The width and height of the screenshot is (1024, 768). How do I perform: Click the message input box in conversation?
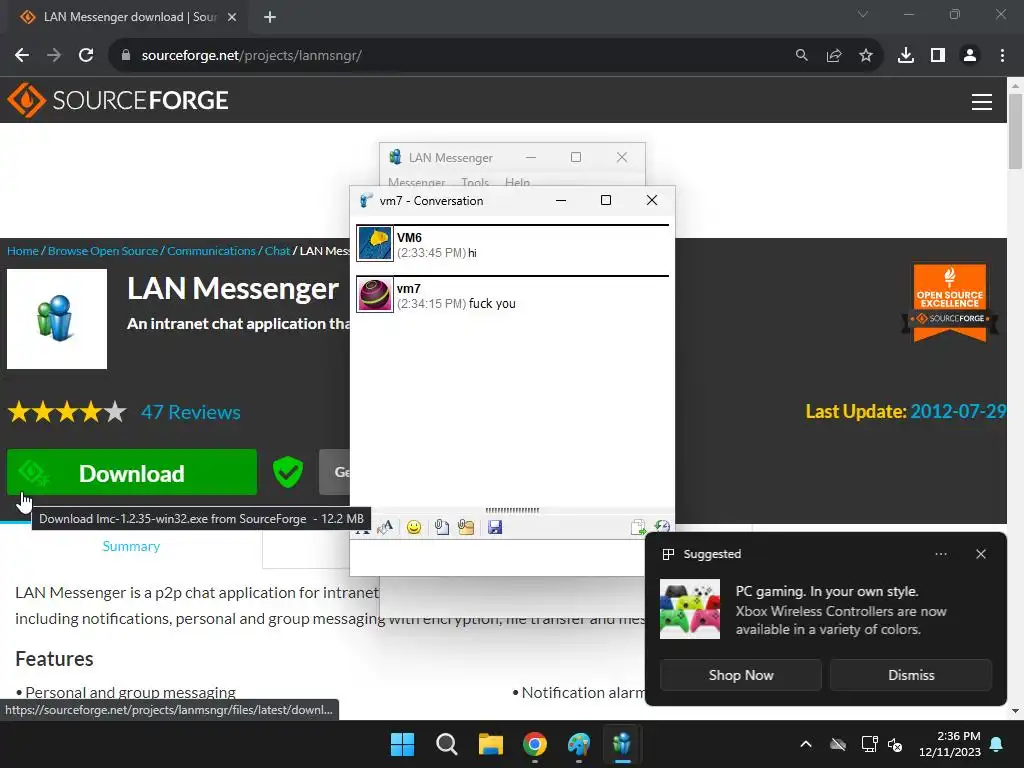coord(497,557)
